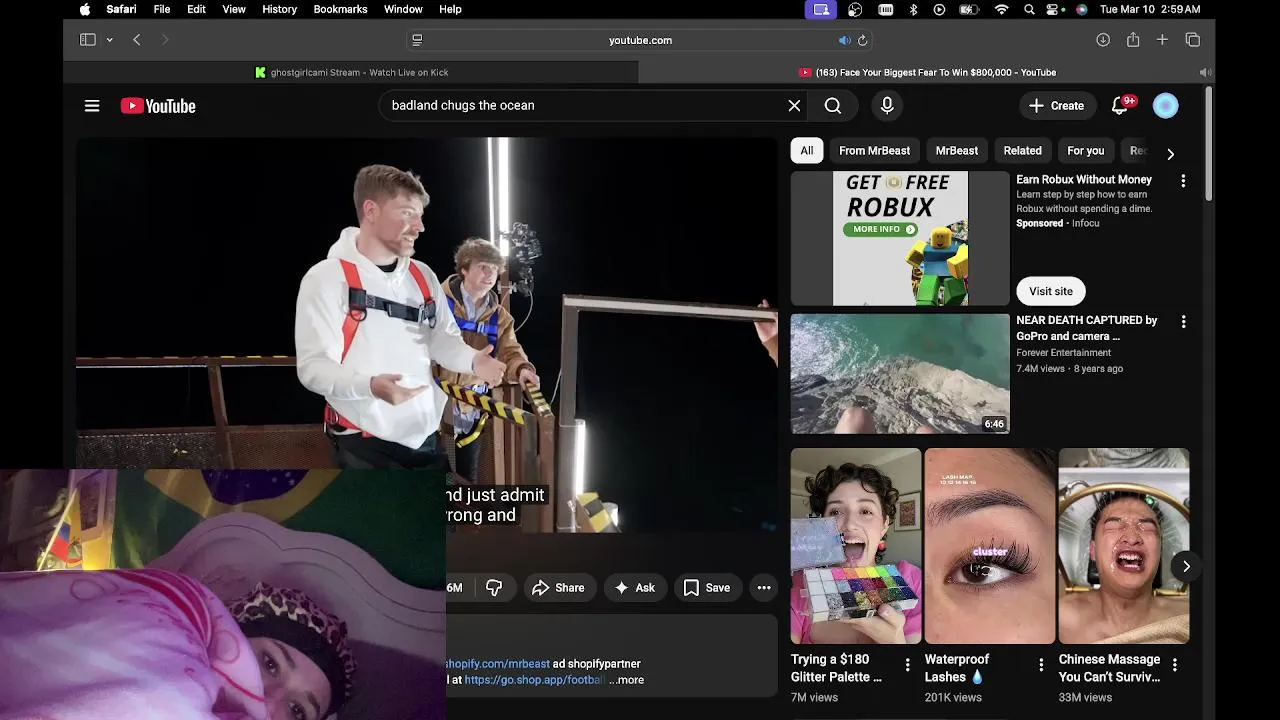Open the GET FREE ROBUX ad thumbnail
This screenshot has width=1280, height=720.
[900, 238]
